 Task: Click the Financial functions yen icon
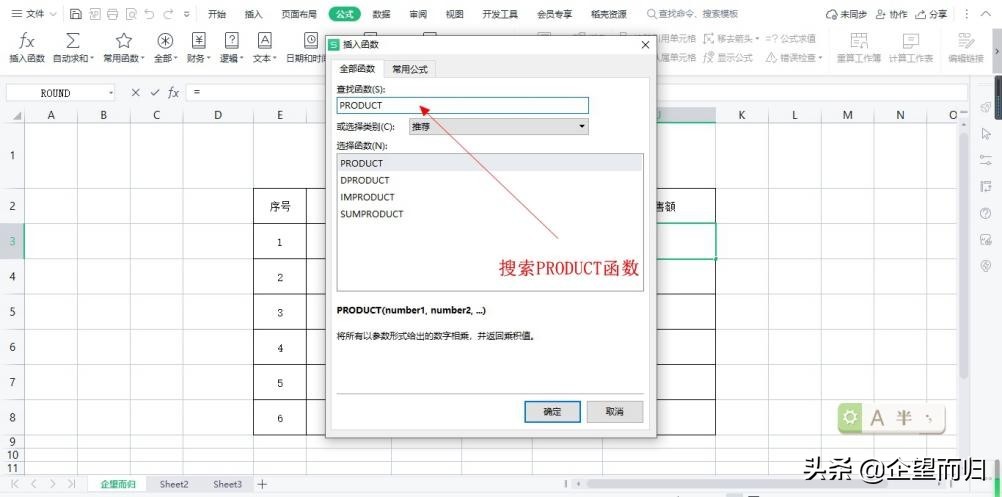pyautogui.click(x=198, y=41)
